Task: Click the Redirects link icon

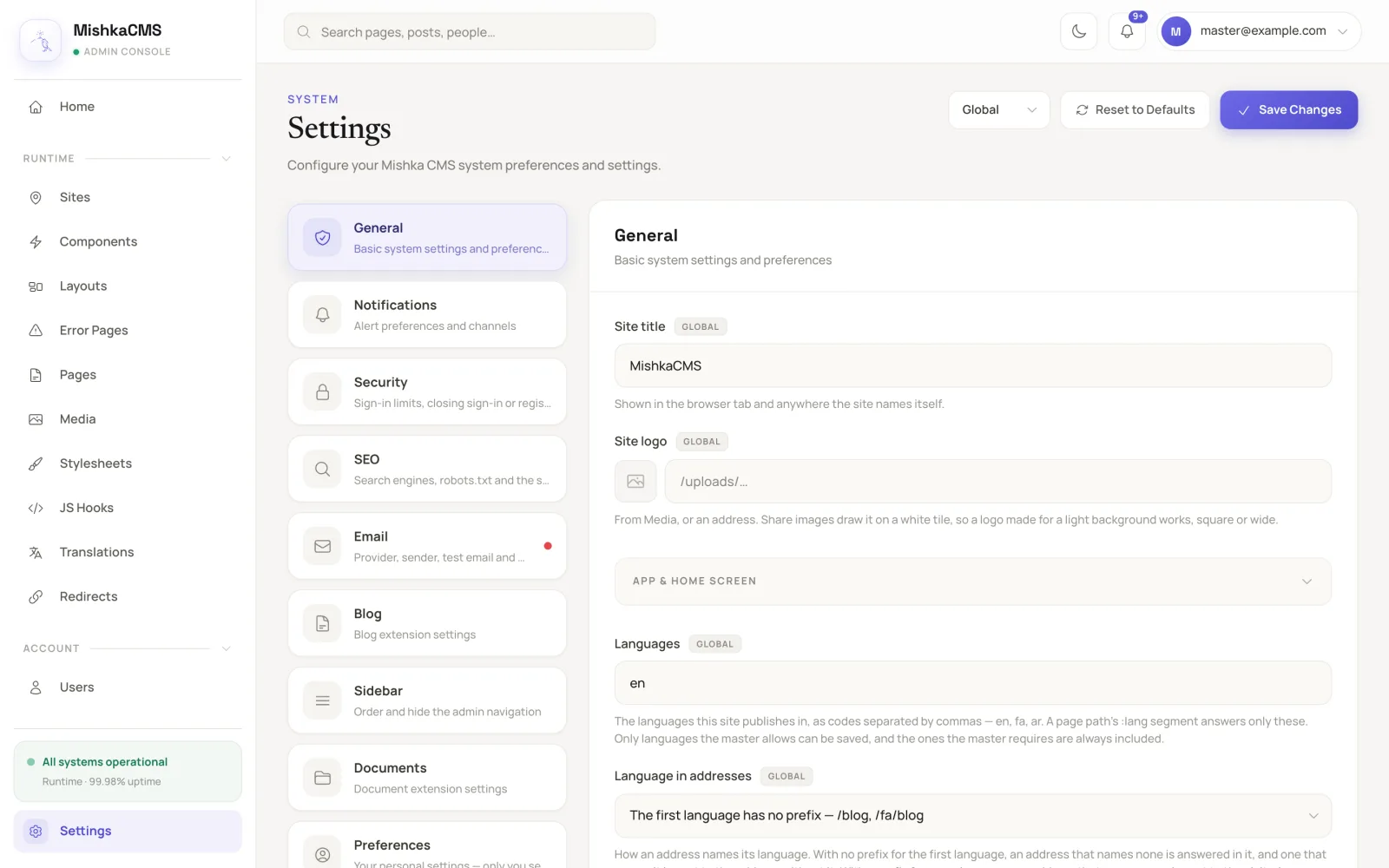Action: coord(36,596)
